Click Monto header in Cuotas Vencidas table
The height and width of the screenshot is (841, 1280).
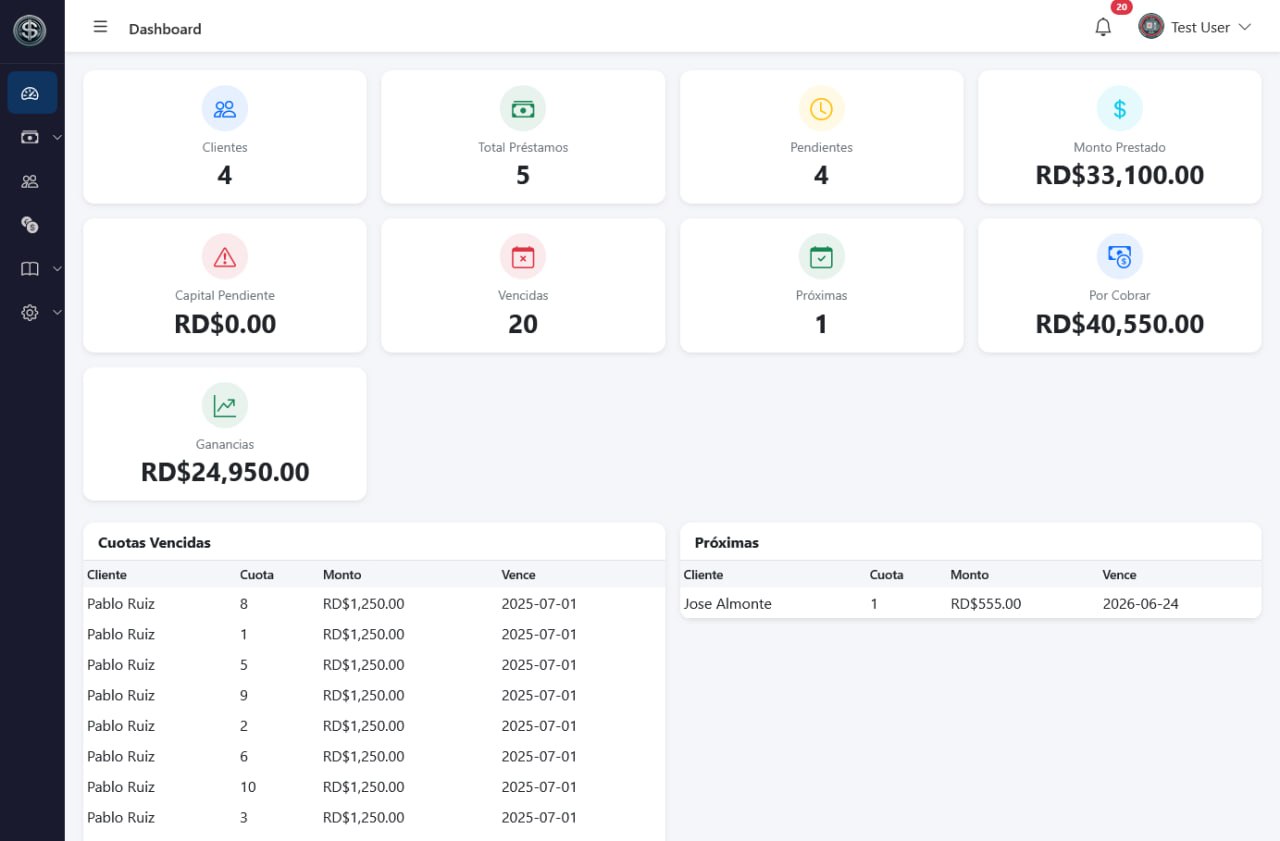(342, 575)
